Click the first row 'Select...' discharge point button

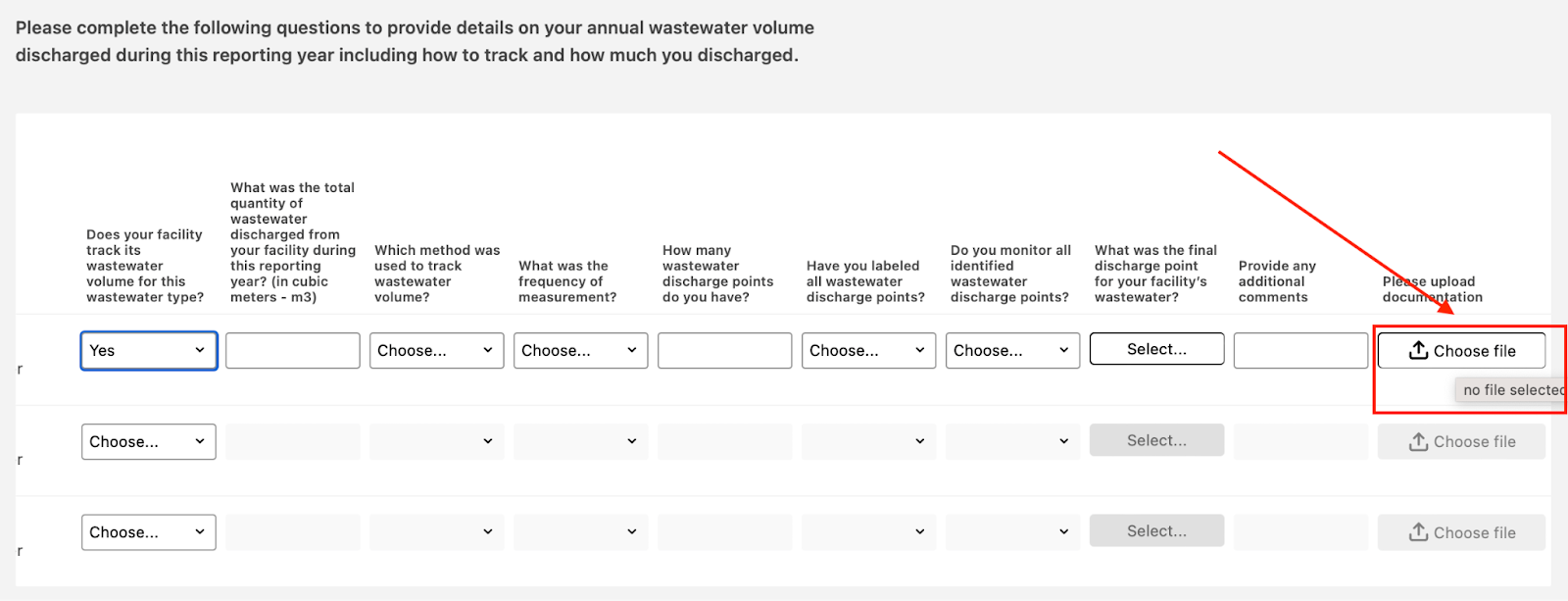click(1156, 349)
